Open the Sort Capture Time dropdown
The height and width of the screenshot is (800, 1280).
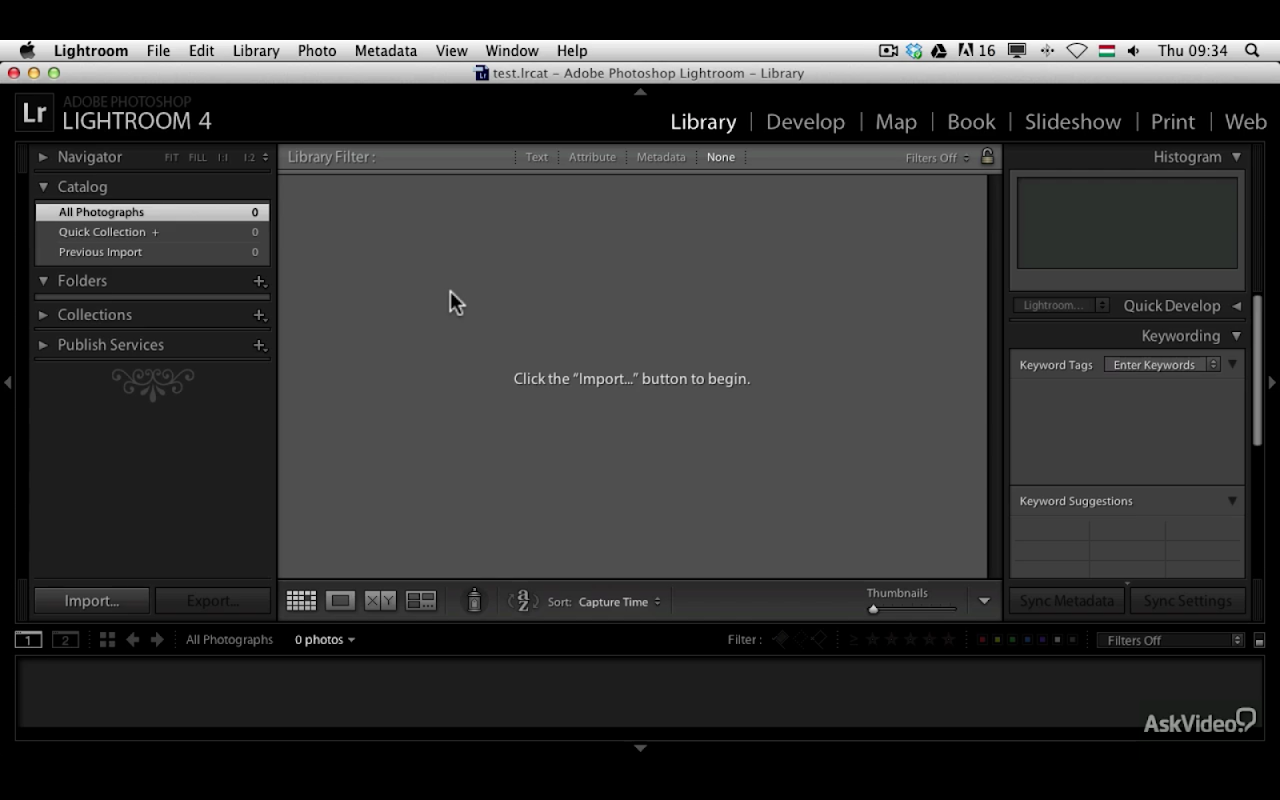click(619, 602)
